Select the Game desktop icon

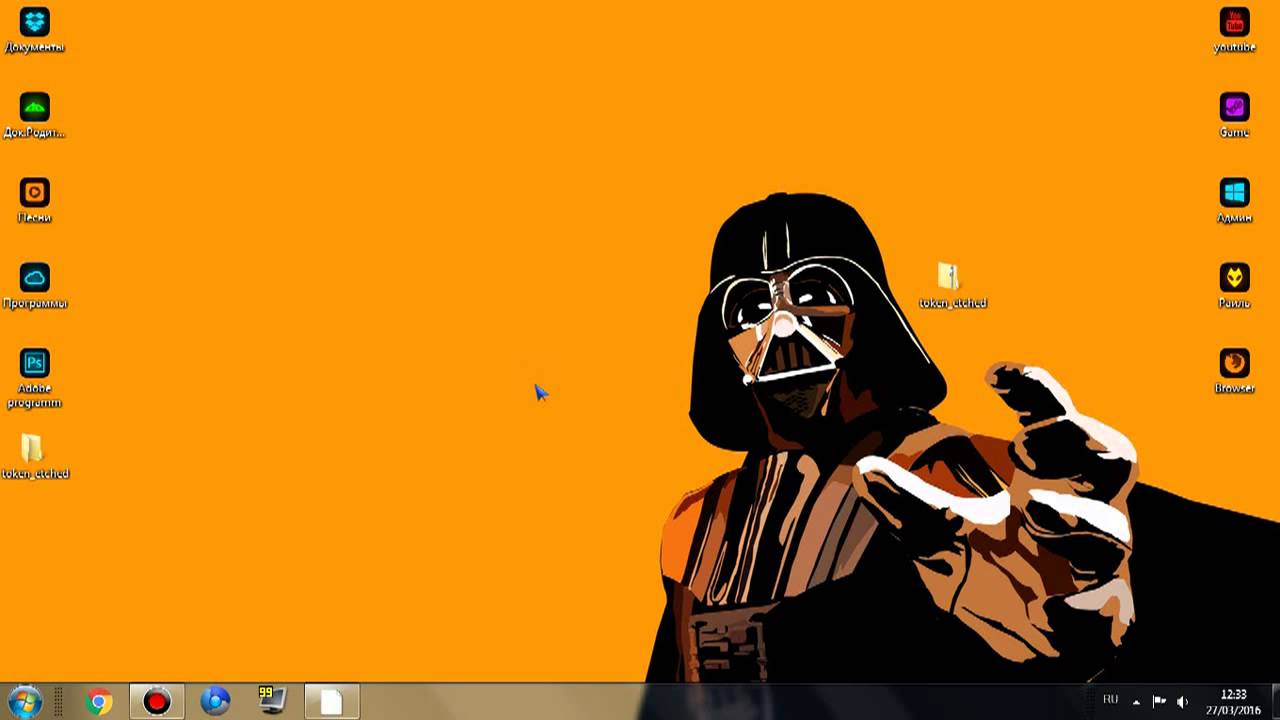[1234, 115]
